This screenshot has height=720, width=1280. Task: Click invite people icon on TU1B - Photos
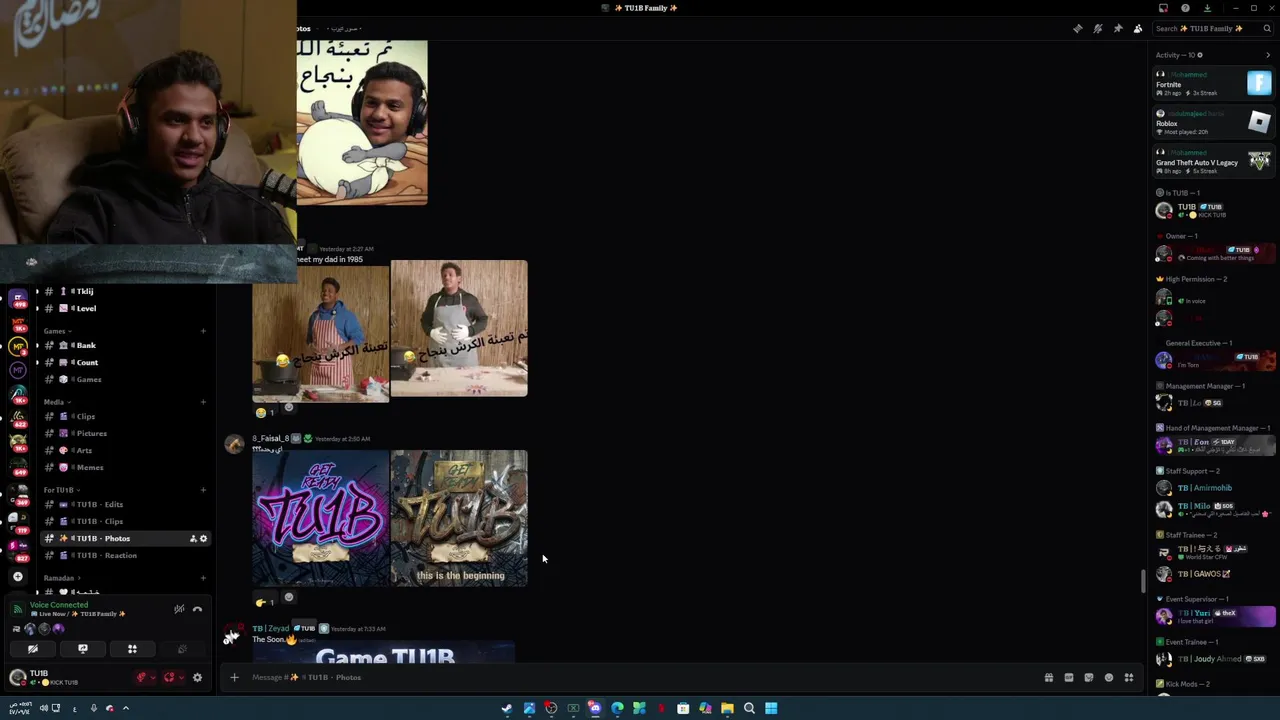(193, 539)
